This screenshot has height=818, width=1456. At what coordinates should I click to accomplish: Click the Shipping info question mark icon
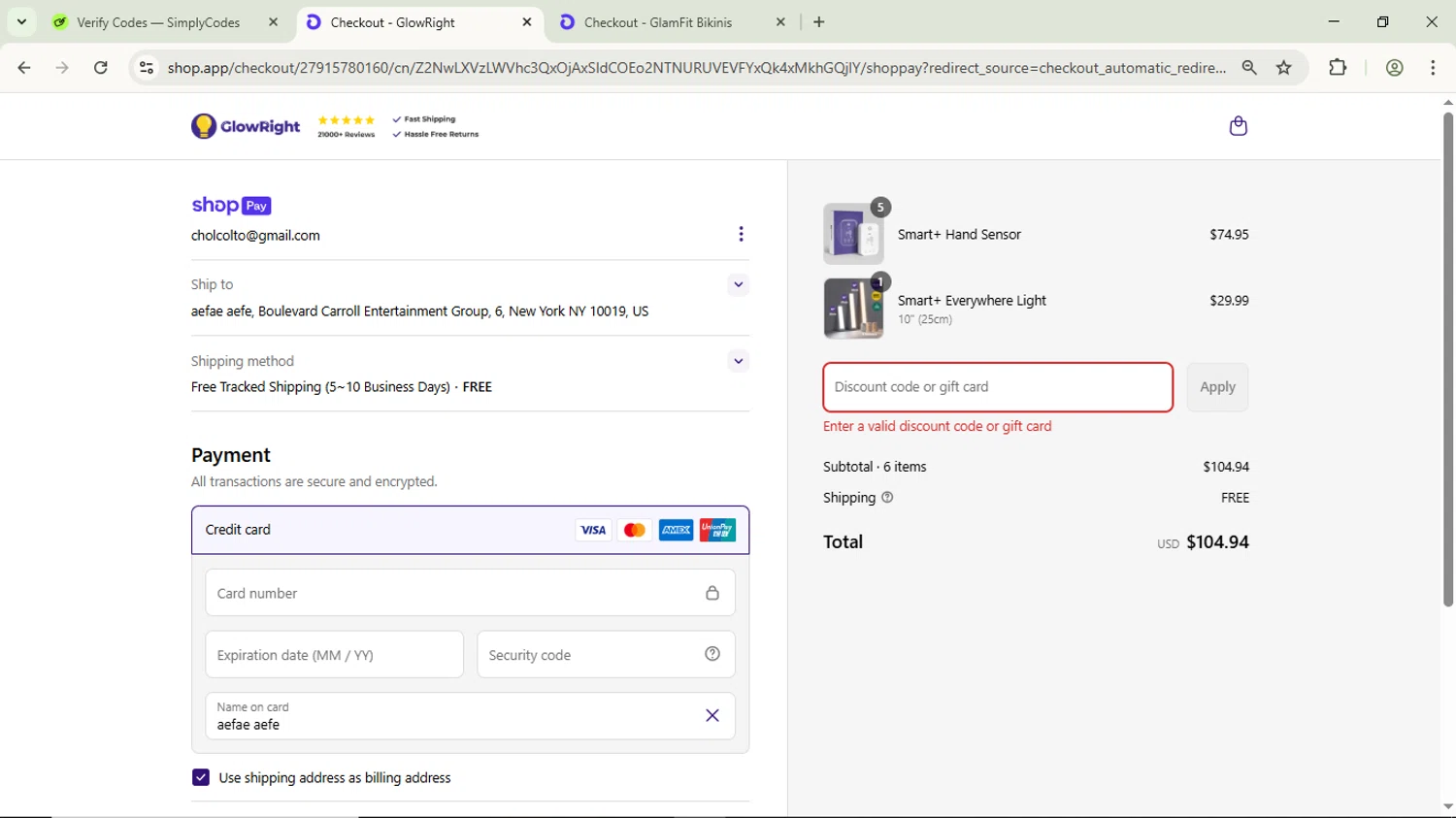pyautogui.click(x=887, y=497)
